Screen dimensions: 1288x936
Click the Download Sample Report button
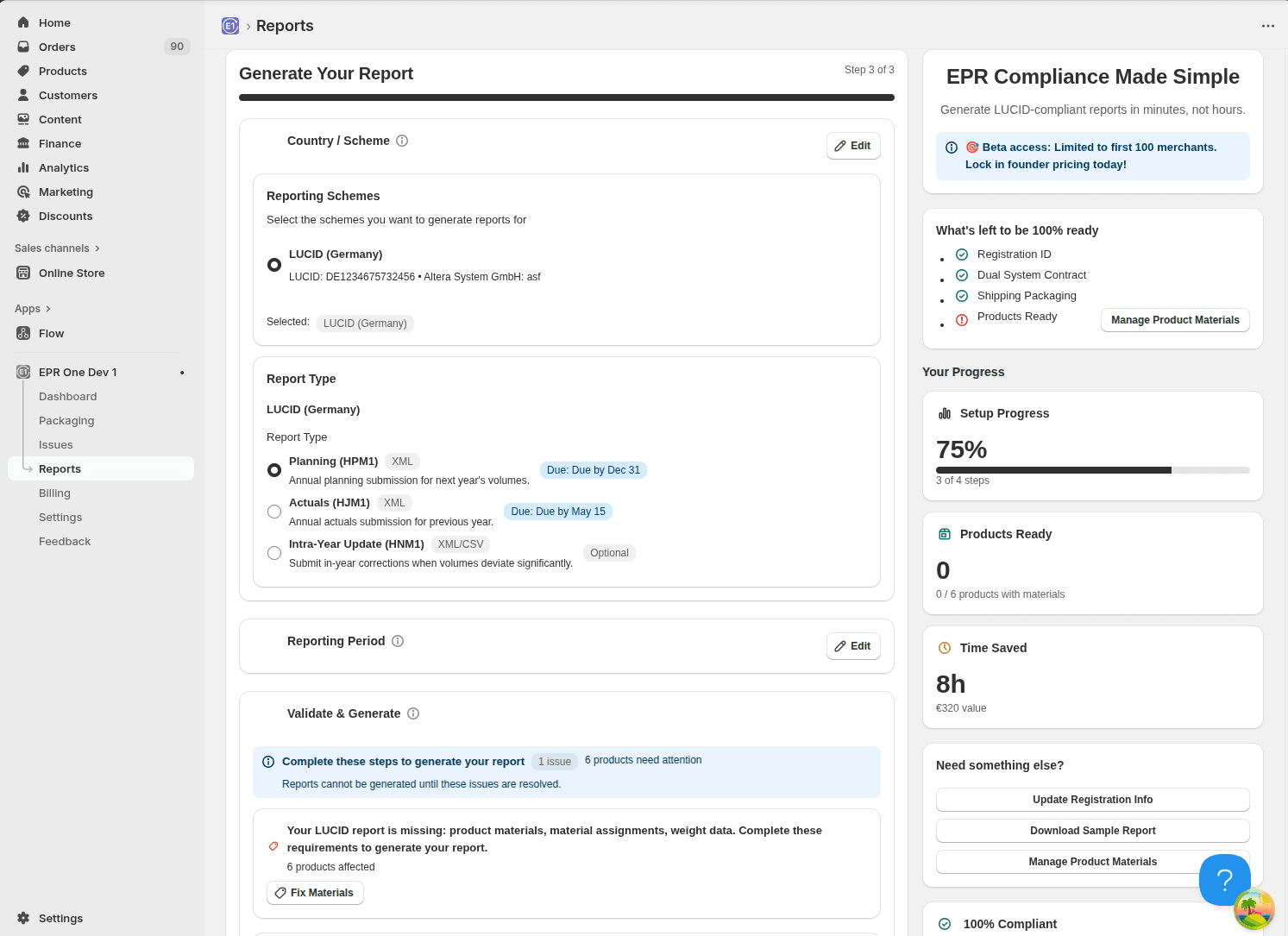tap(1092, 831)
